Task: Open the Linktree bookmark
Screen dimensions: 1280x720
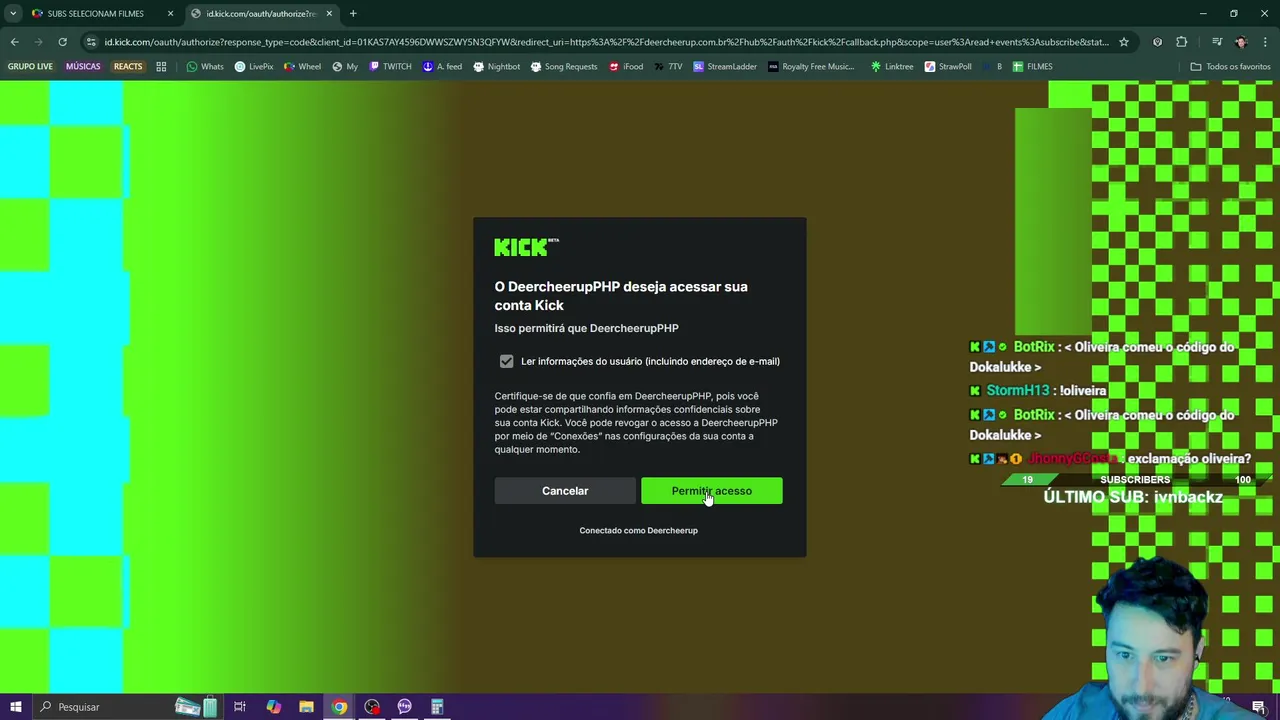Action: 892,67
